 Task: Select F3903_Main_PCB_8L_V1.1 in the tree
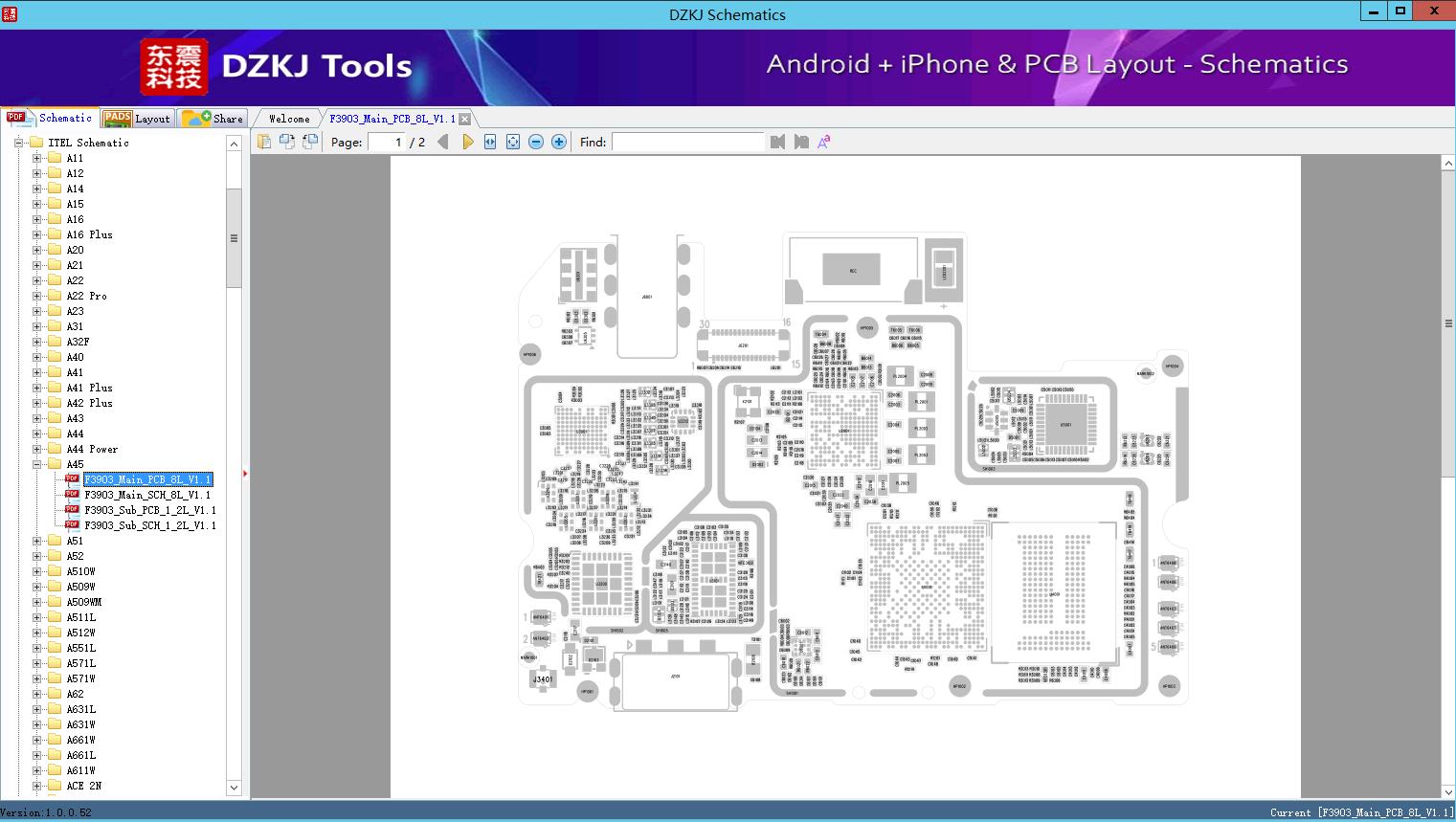tap(147, 479)
